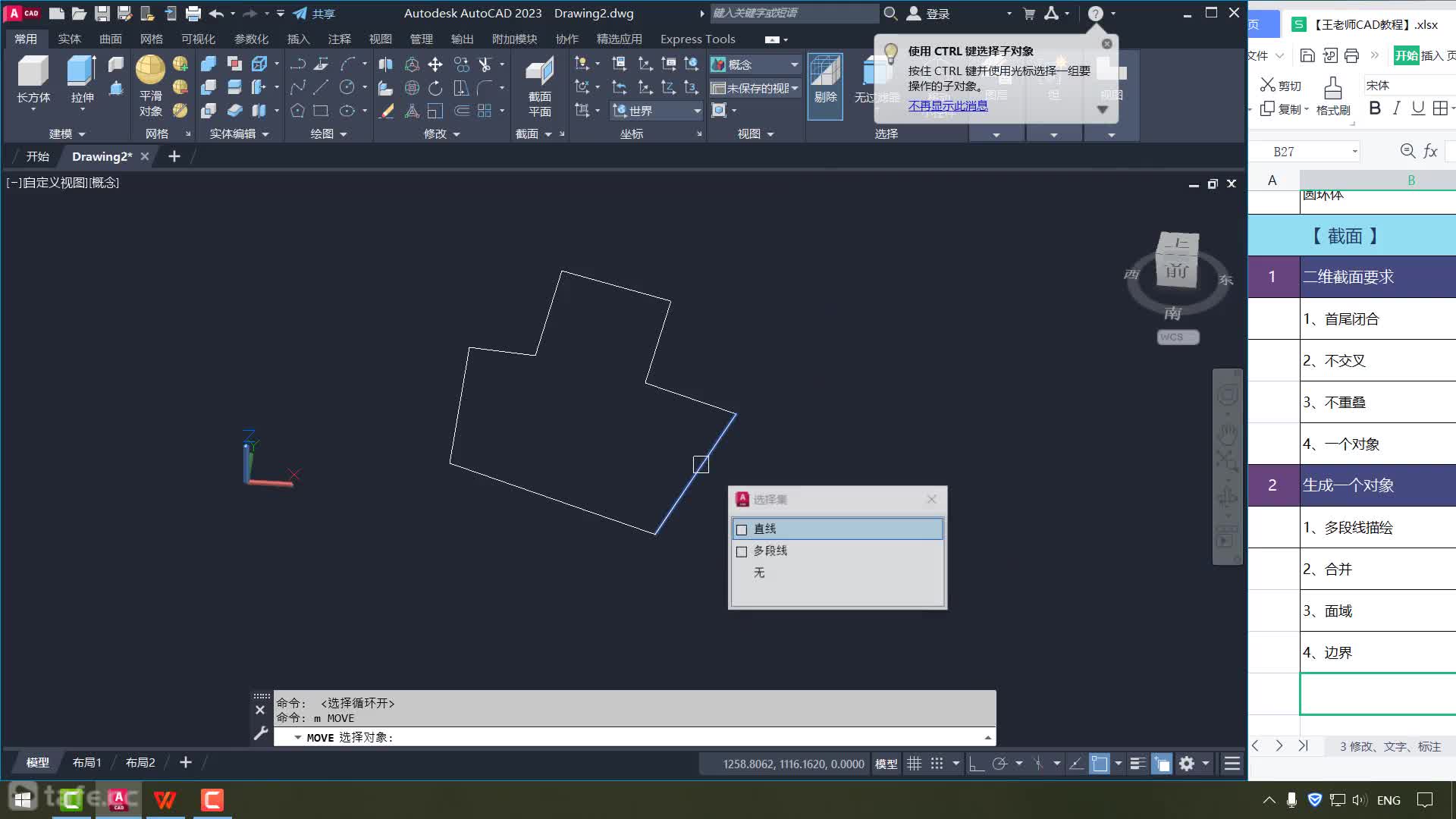Viewport: 1456px width, 819px height.
Task: Toggle grid display in status bar
Action: (x=915, y=764)
